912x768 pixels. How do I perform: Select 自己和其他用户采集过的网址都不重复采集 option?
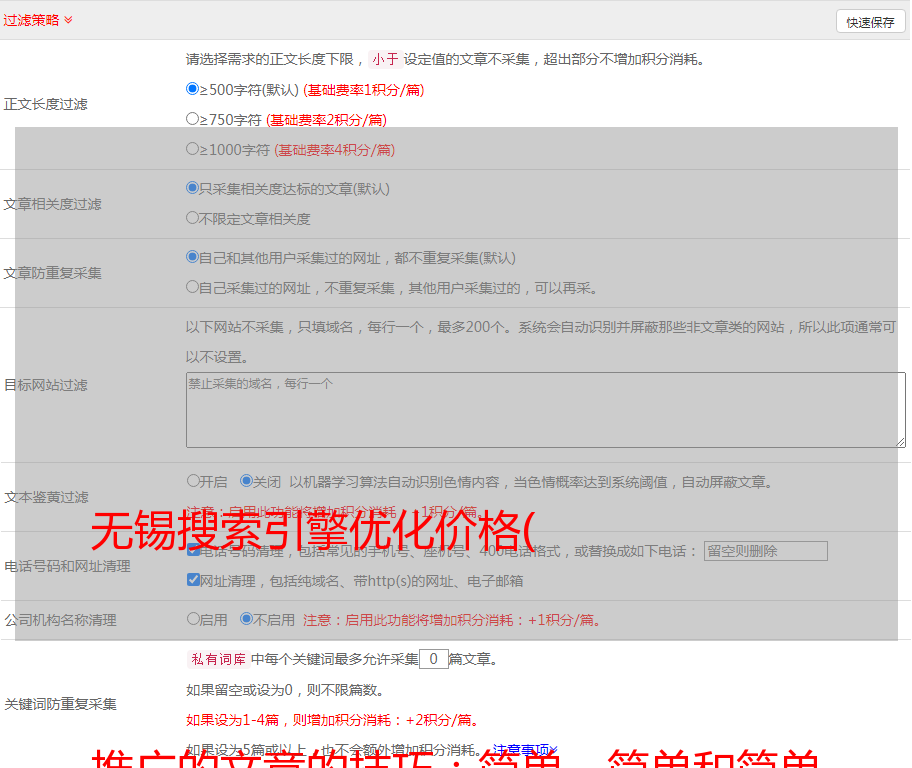[192, 257]
